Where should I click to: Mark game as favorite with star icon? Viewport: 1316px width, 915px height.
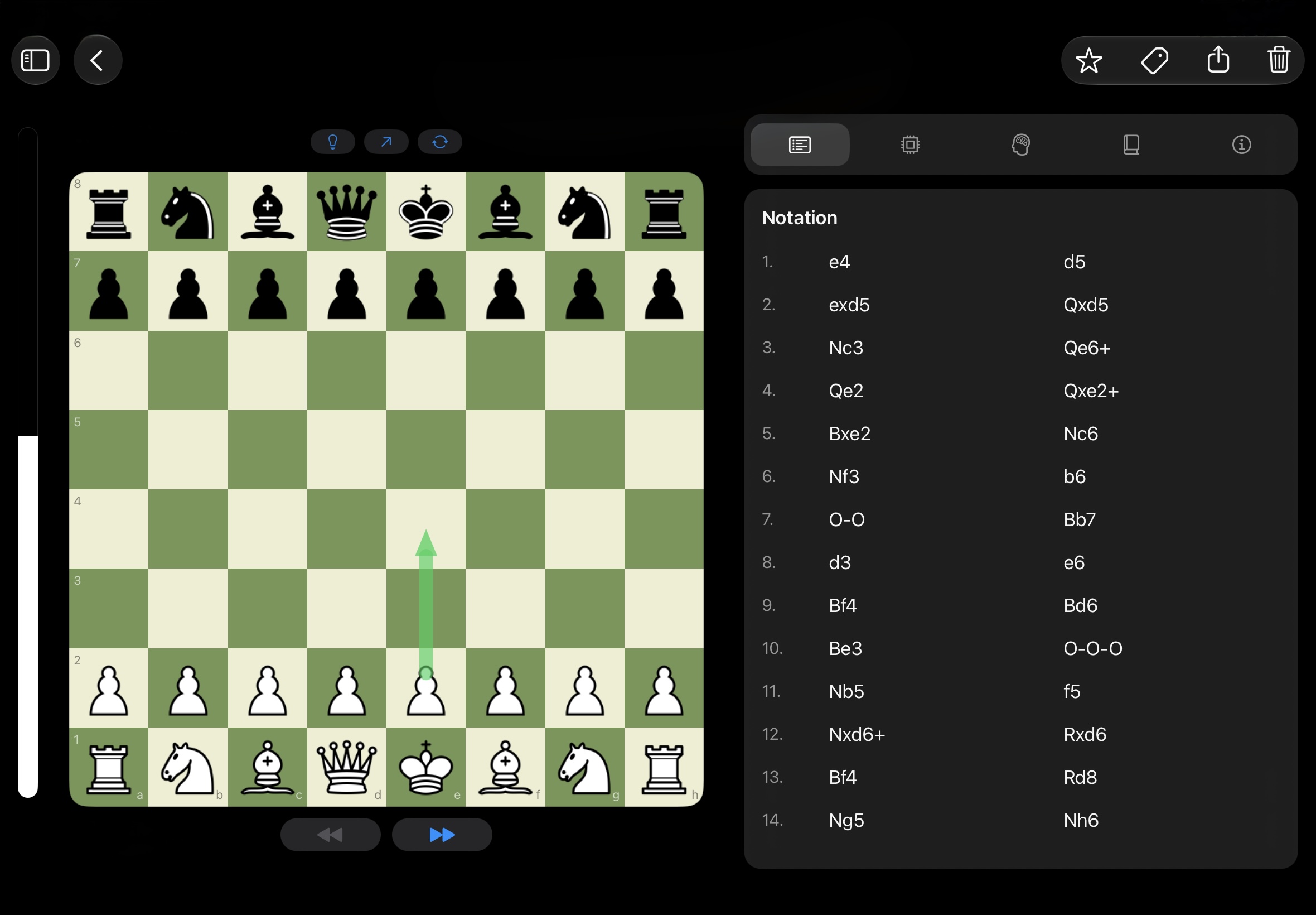point(1088,60)
